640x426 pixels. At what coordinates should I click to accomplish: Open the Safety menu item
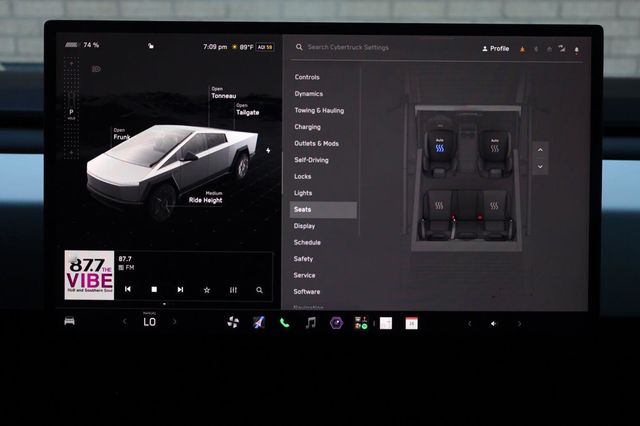(303, 259)
